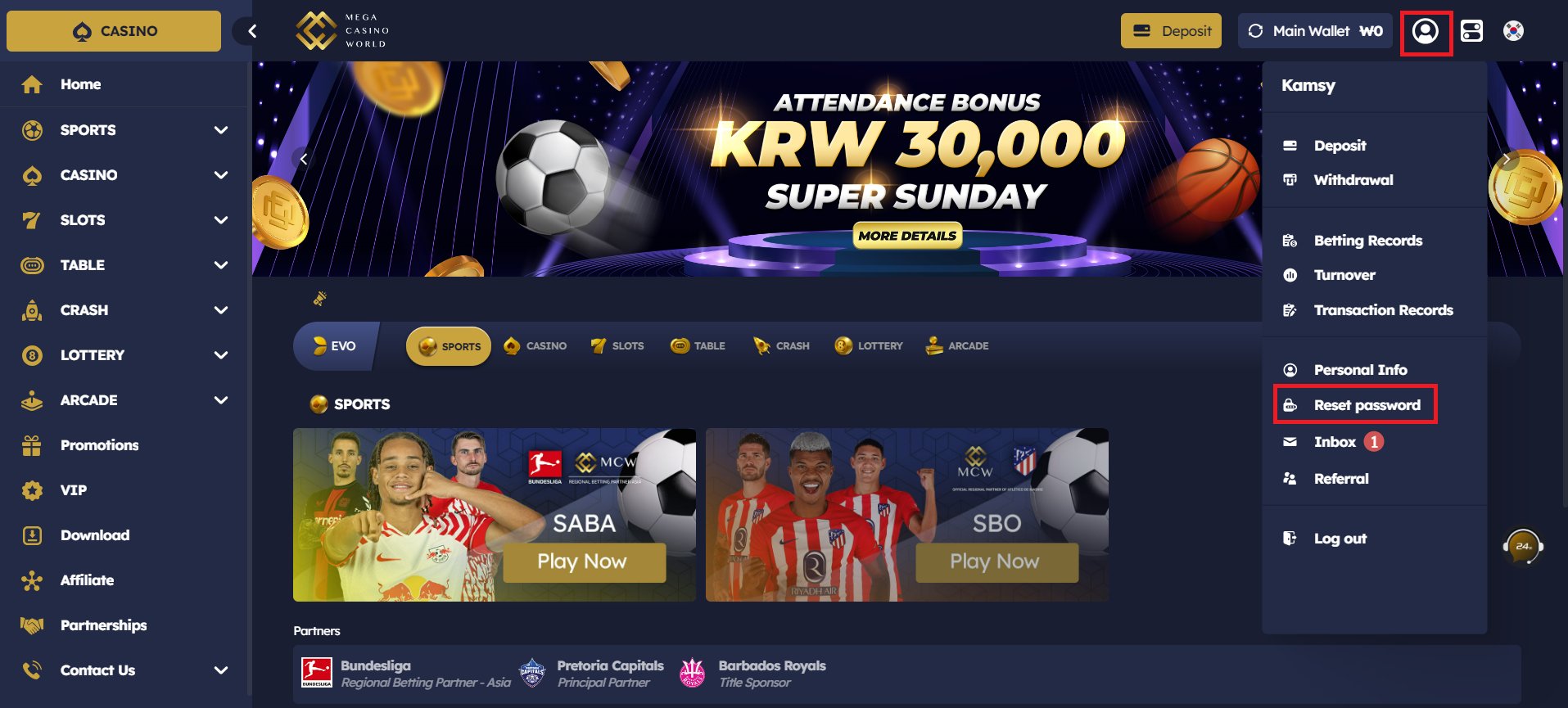The height and width of the screenshot is (708, 1568).
Task: Expand the LOTTERY sidebar chevron
Action: tap(221, 355)
